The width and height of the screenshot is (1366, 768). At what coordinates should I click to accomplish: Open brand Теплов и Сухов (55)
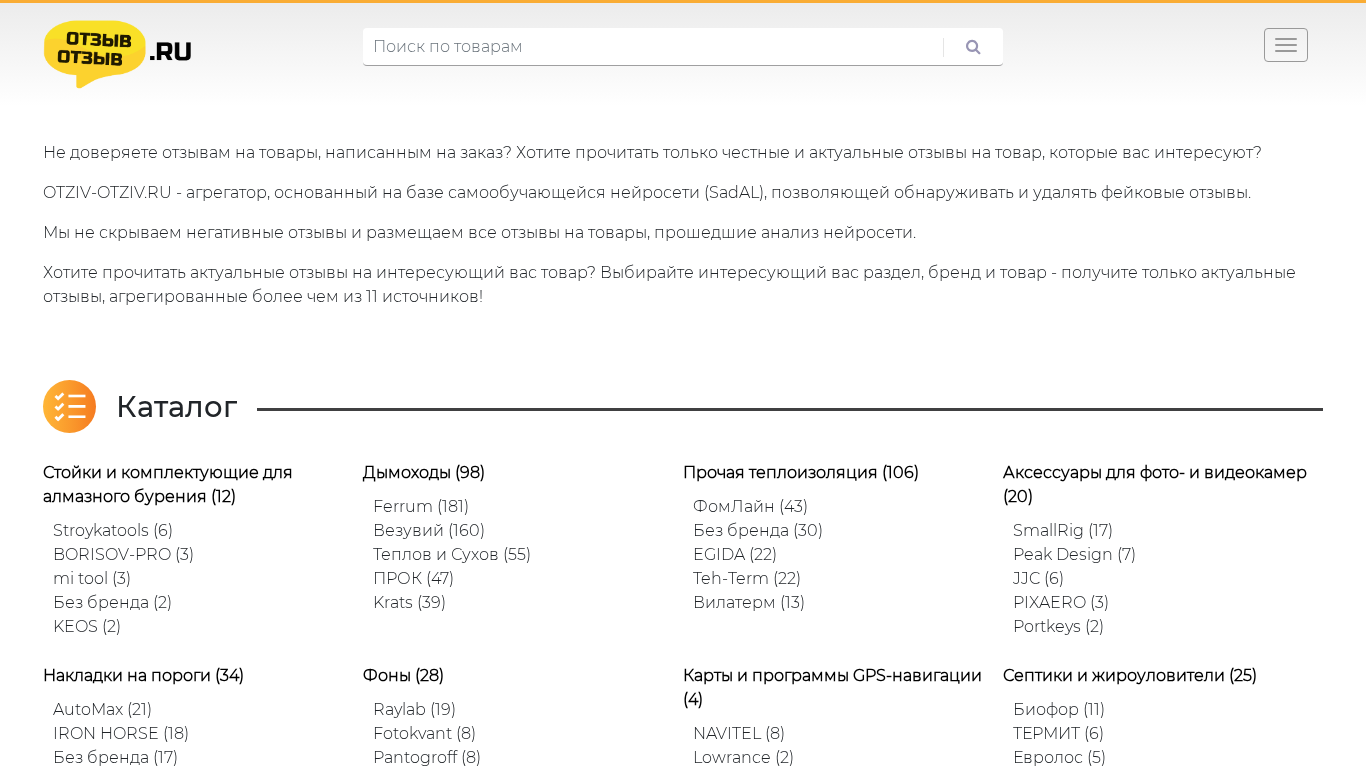click(x=452, y=554)
